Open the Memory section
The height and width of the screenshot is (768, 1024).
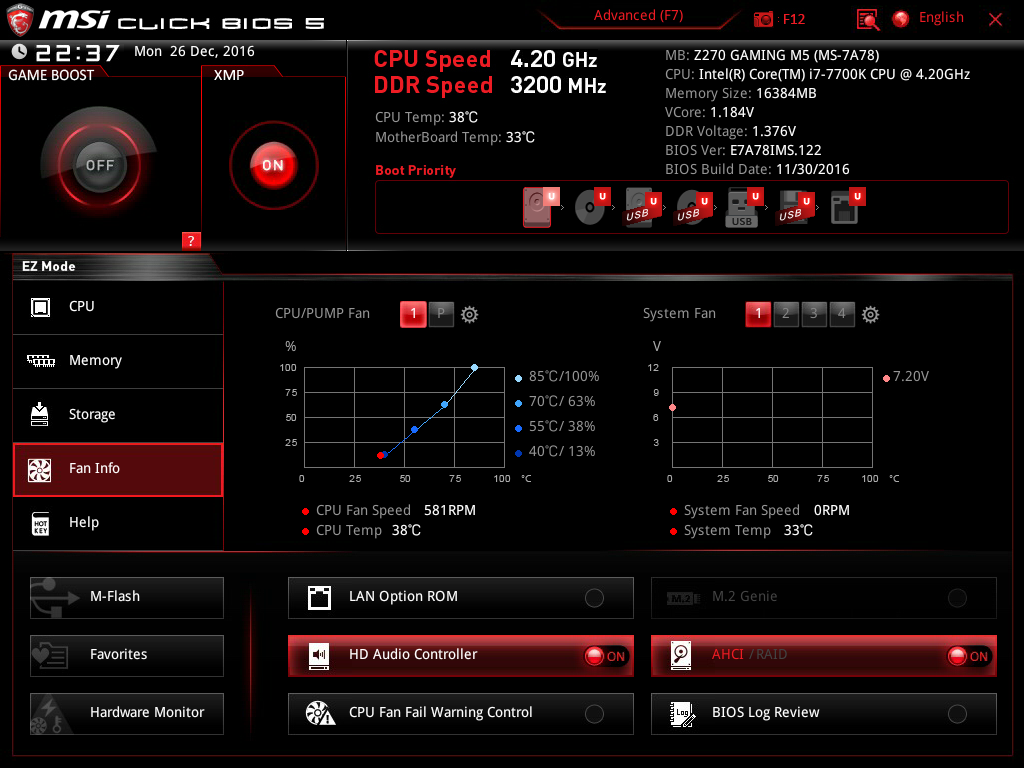coord(118,361)
